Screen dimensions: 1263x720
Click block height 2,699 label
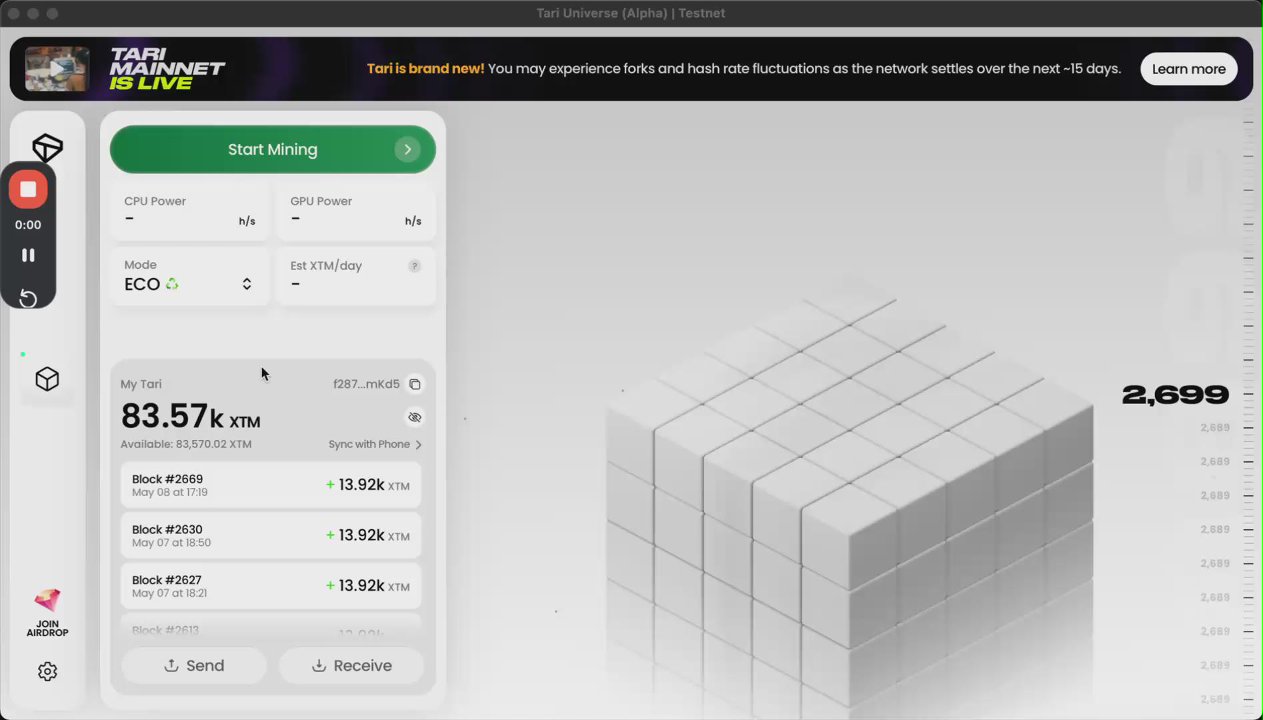tap(1175, 395)
